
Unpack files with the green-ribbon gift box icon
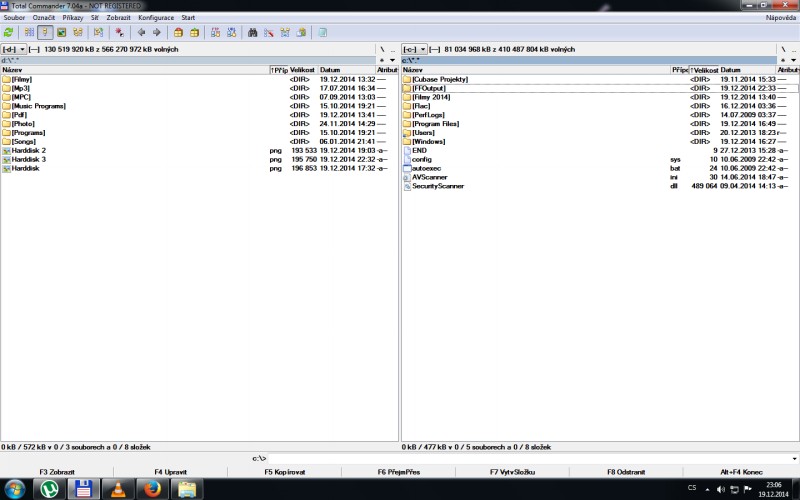(x=194, y=33)
